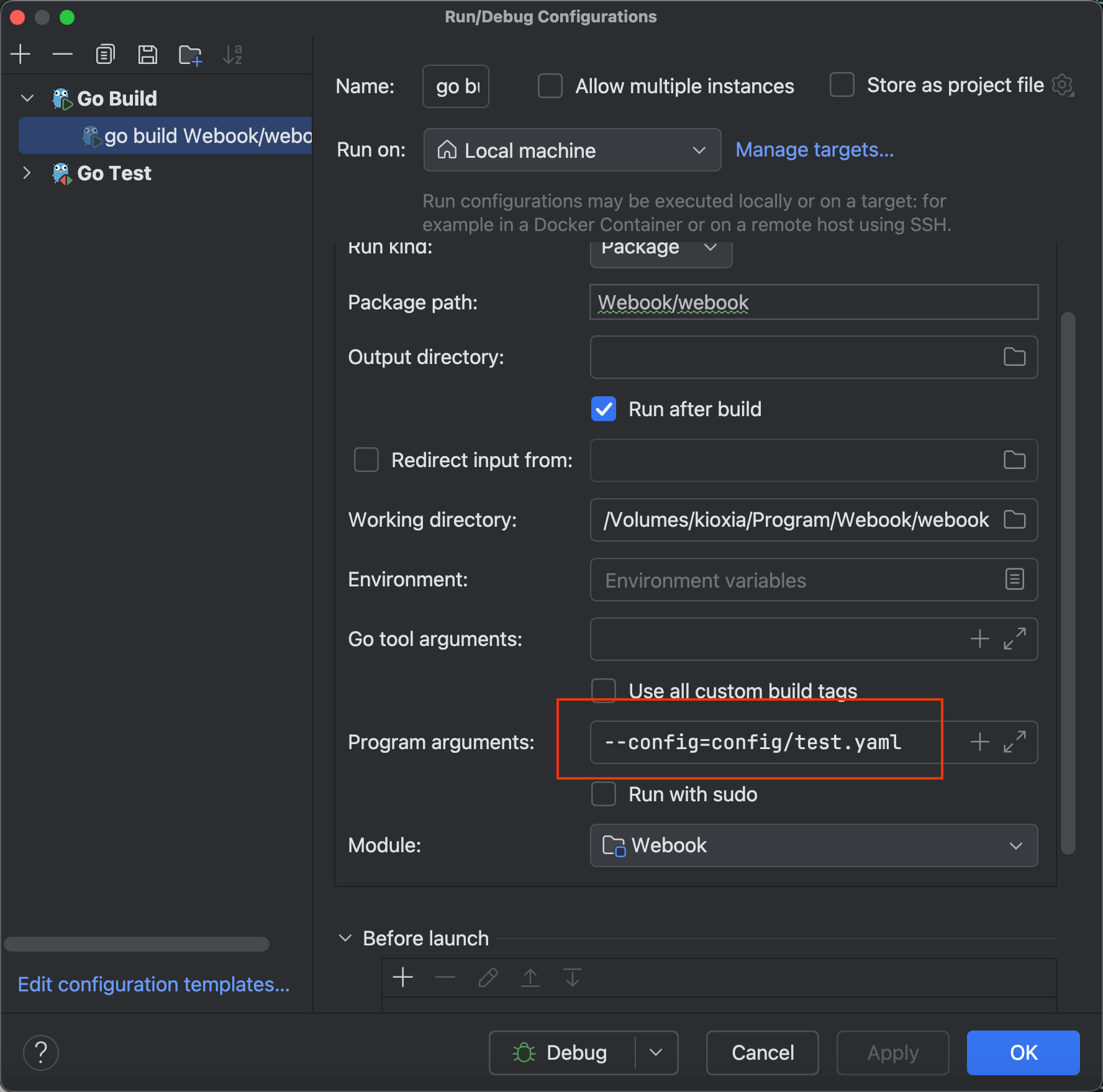
Task: Click the Add New Configuration plus icon
Action: point(20,55)
